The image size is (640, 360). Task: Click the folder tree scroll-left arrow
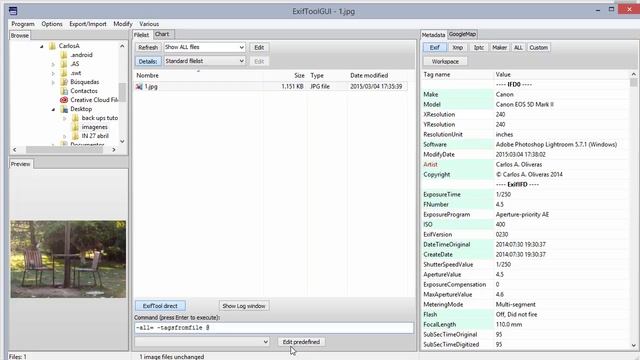(x=15, y=150)
